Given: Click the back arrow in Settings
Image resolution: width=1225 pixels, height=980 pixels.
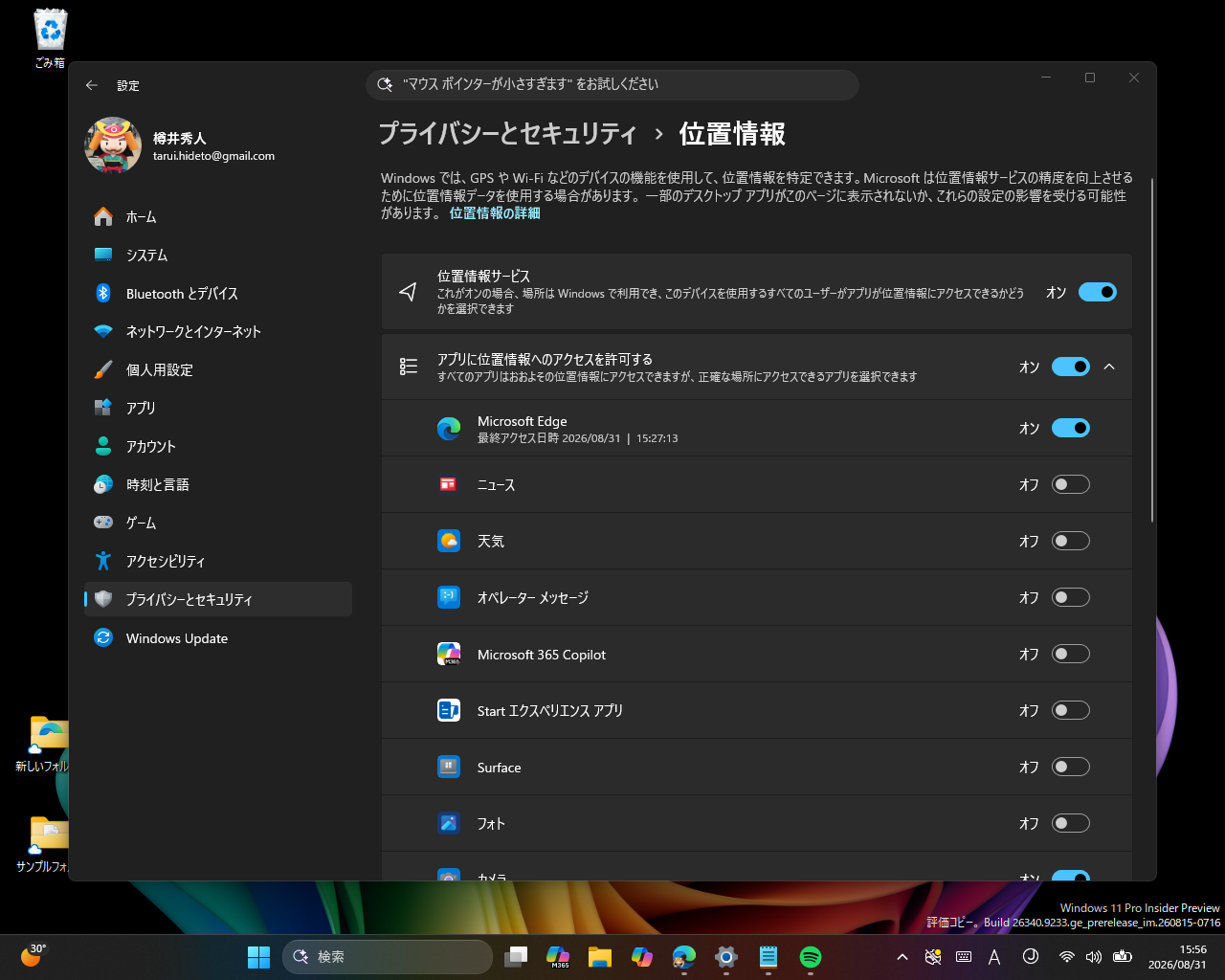Looking at the screenshot, I should [92, 85].
